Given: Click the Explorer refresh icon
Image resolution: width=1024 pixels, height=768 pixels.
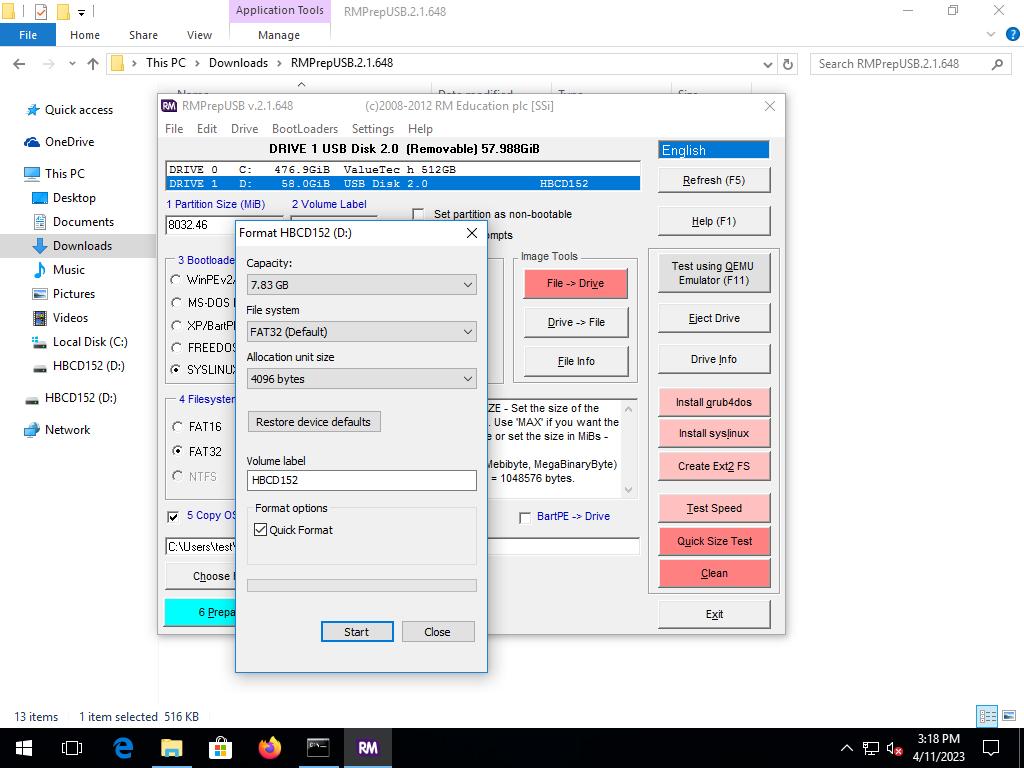Looking at the screenshot, I should (x=788, y=63).
